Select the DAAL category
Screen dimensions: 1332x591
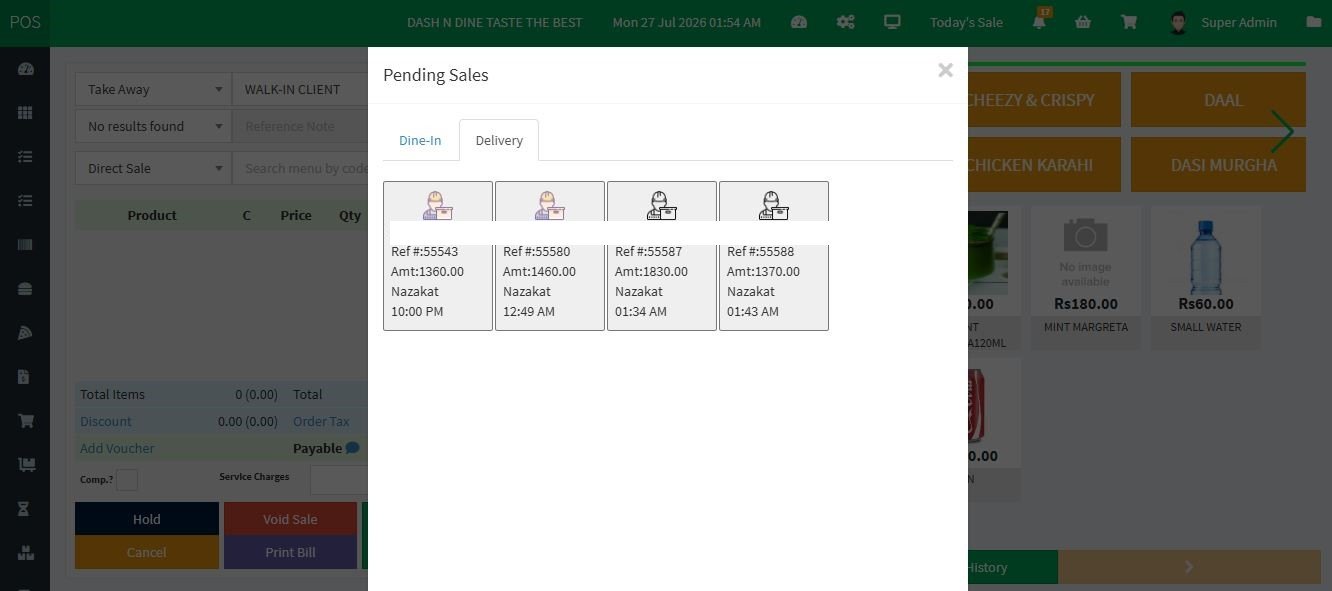pyautogui.click(x=1218, y=99)
